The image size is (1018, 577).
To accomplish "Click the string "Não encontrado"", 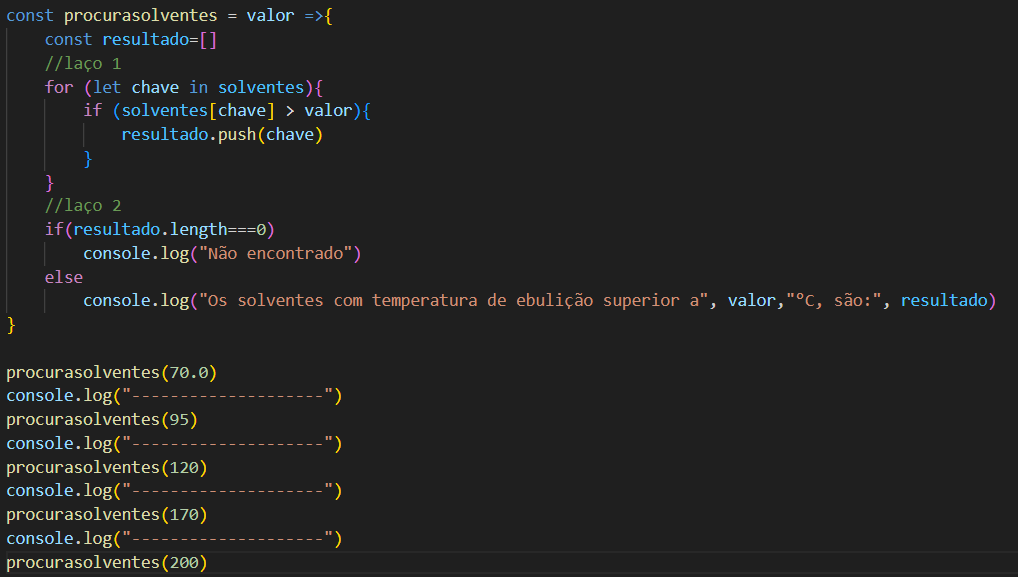I will (275, 253).
